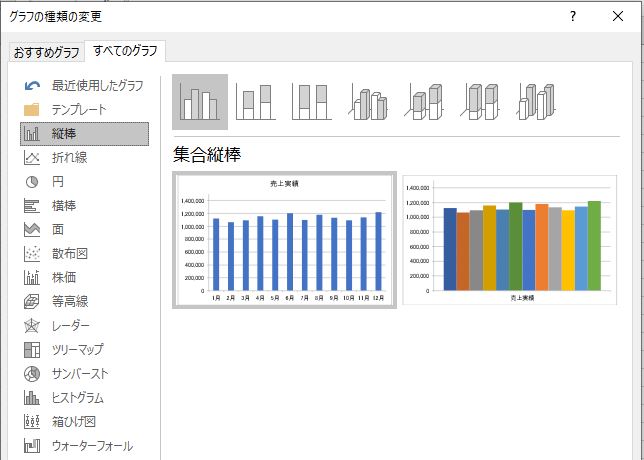Image resolution: width=644 pixels, height=460 pixels.
Task: Select the 折れ線 line chart category
Action: tap(84, 158)
